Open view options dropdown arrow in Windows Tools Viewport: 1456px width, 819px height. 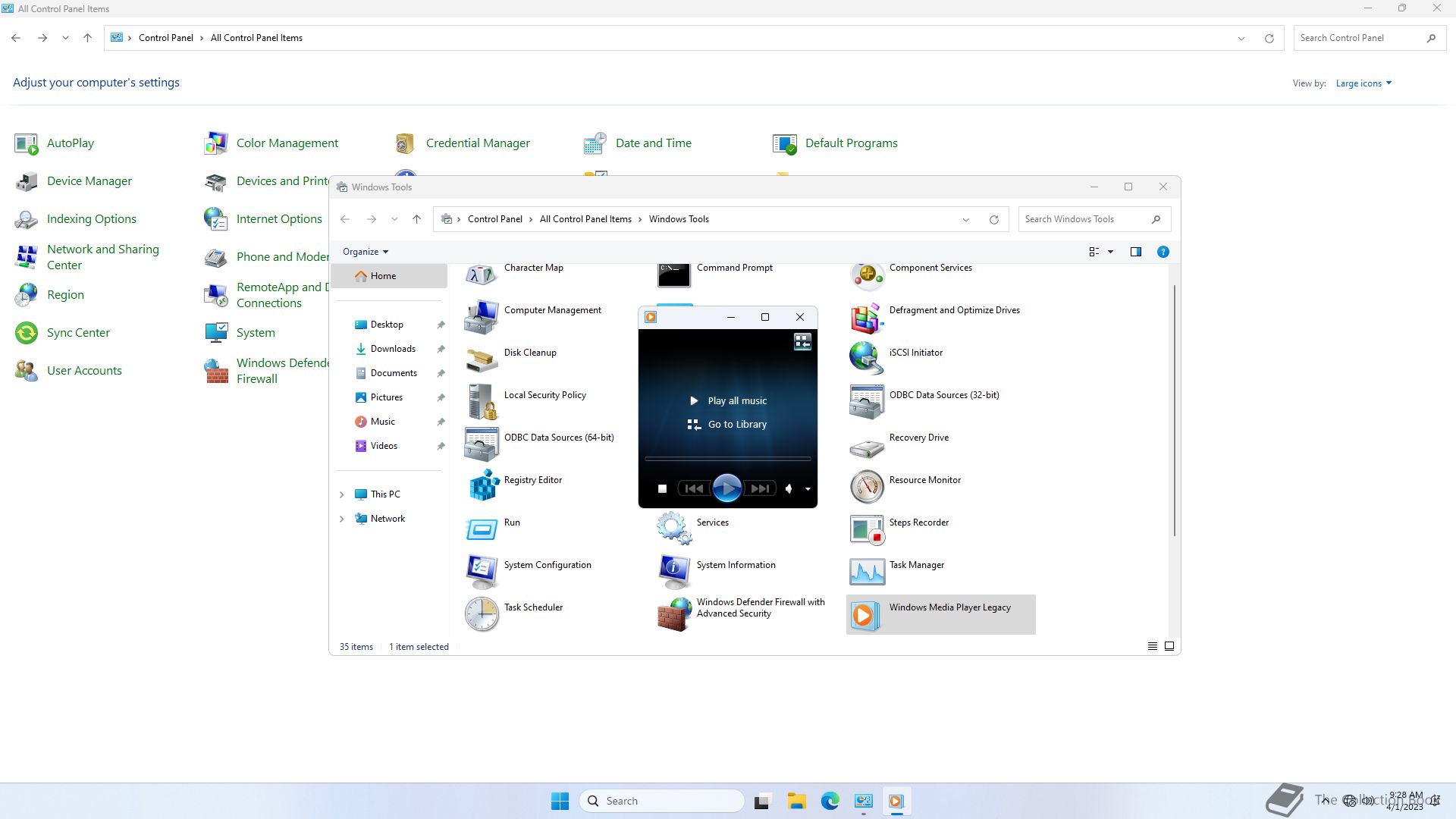click(x=1110, y=252)
